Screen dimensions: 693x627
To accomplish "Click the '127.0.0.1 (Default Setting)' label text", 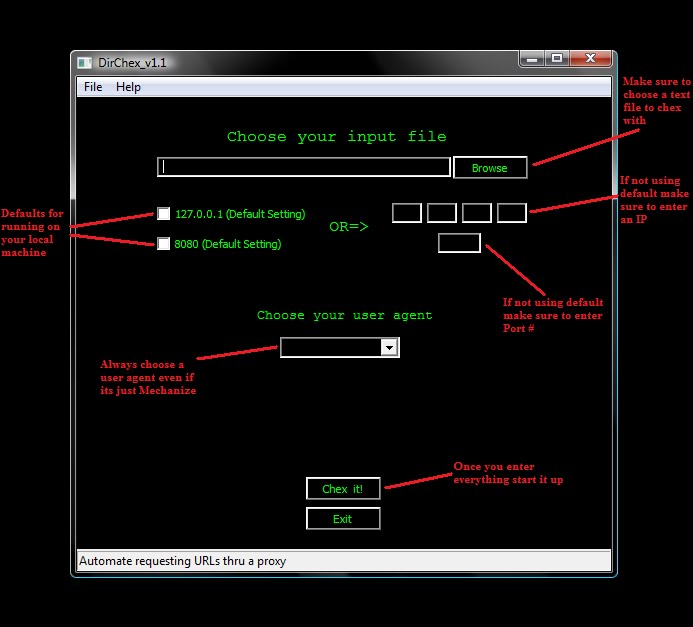I will pyautogui.click(x=240, y=214).
